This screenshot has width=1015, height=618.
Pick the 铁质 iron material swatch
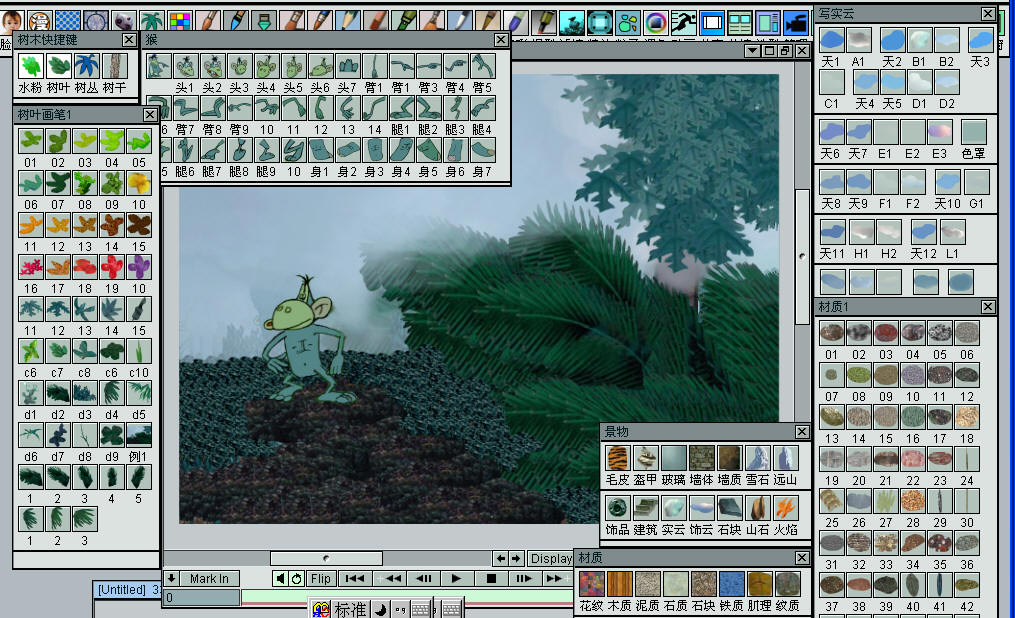tap(732, 584)
